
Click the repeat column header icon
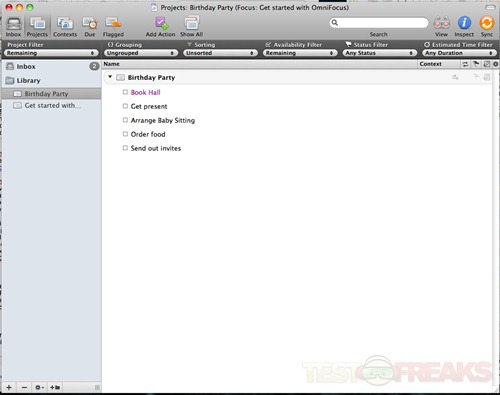pyautogui.click(x=465, y=64)
